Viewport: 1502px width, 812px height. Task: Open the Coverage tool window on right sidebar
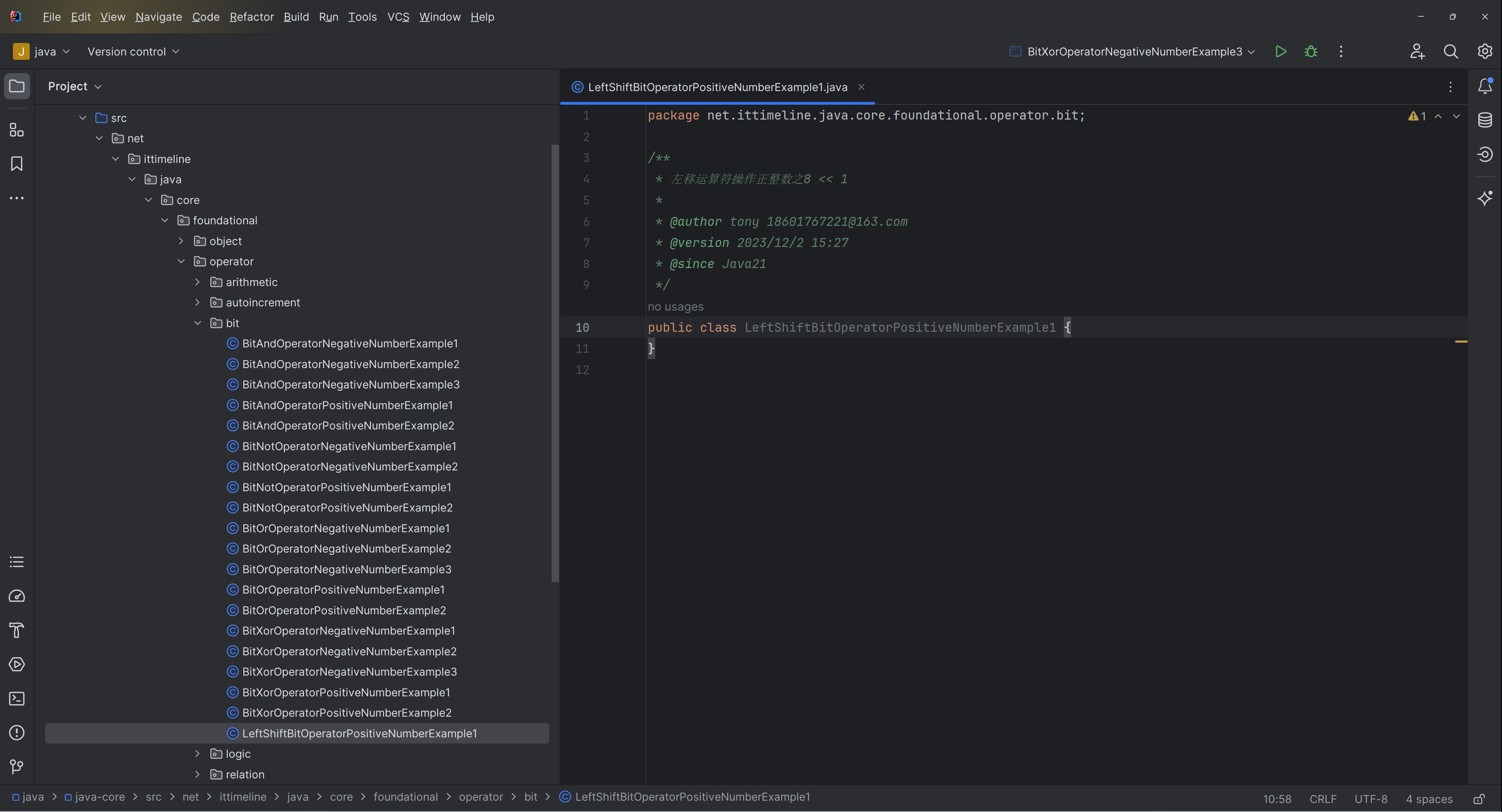click(1484, 154)
